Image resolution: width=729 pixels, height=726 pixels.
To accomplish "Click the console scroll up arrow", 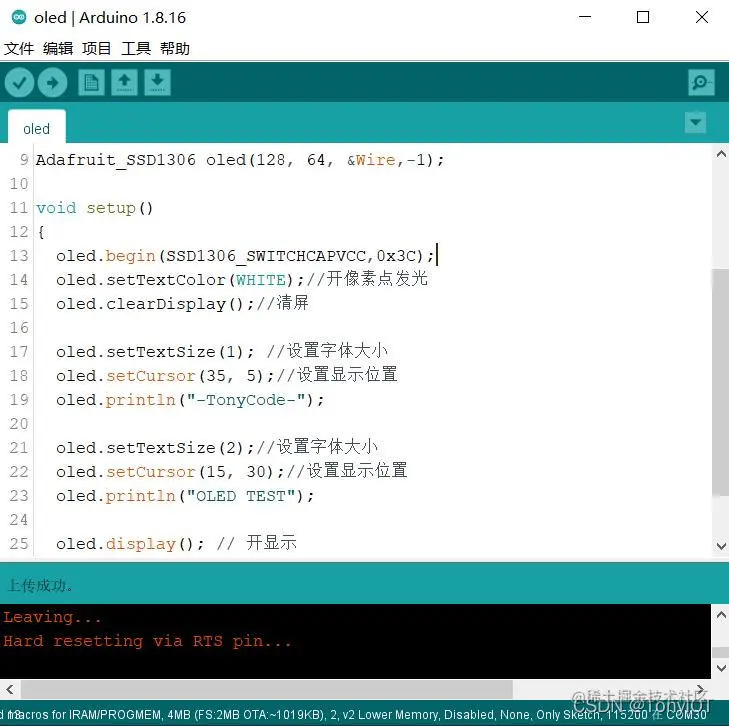I will (721, 615).
